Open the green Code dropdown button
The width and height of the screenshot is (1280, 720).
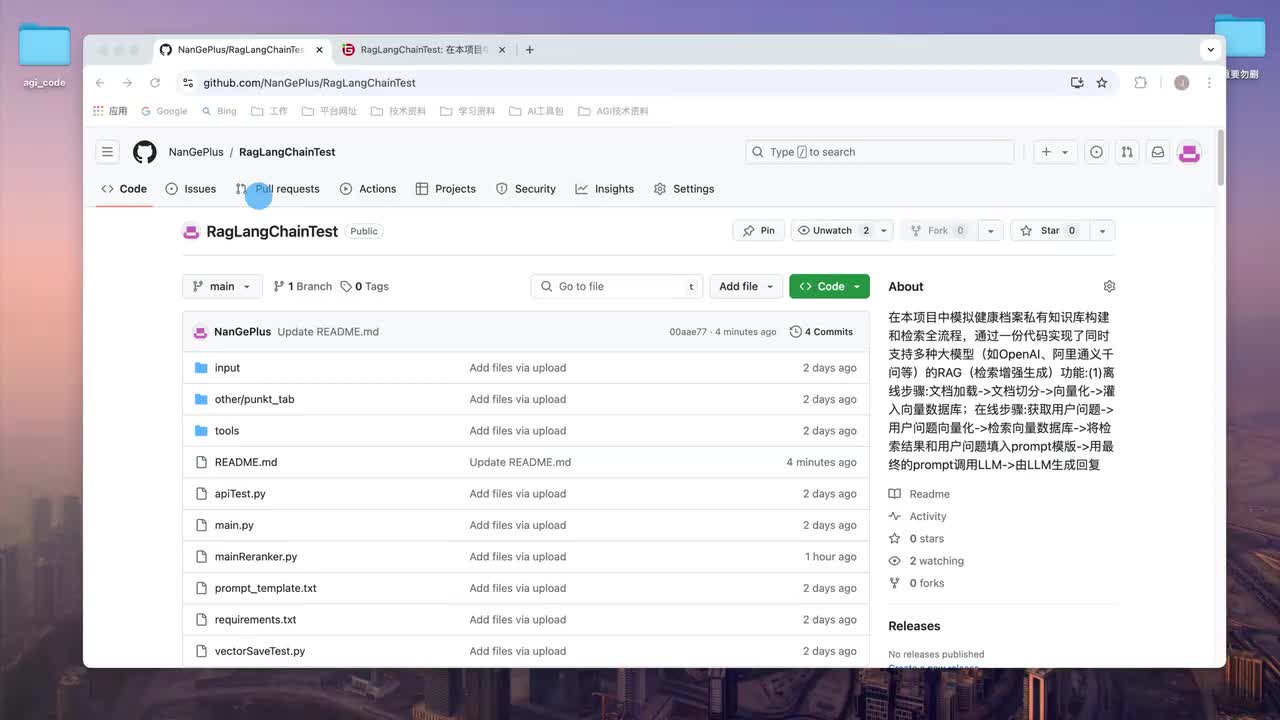pyautogui.click(x=829, y=286)
